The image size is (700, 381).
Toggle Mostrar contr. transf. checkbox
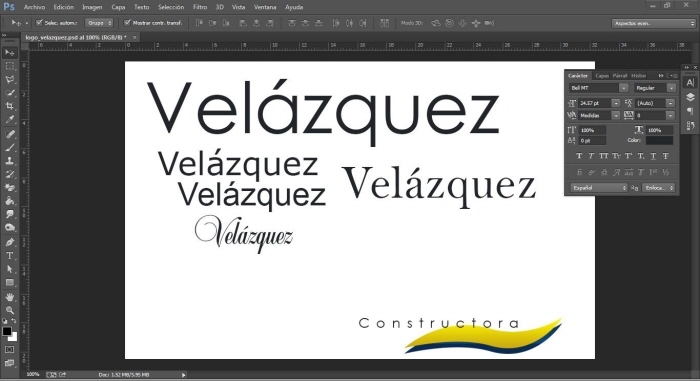pyautogui.click(x=127, y=22)
